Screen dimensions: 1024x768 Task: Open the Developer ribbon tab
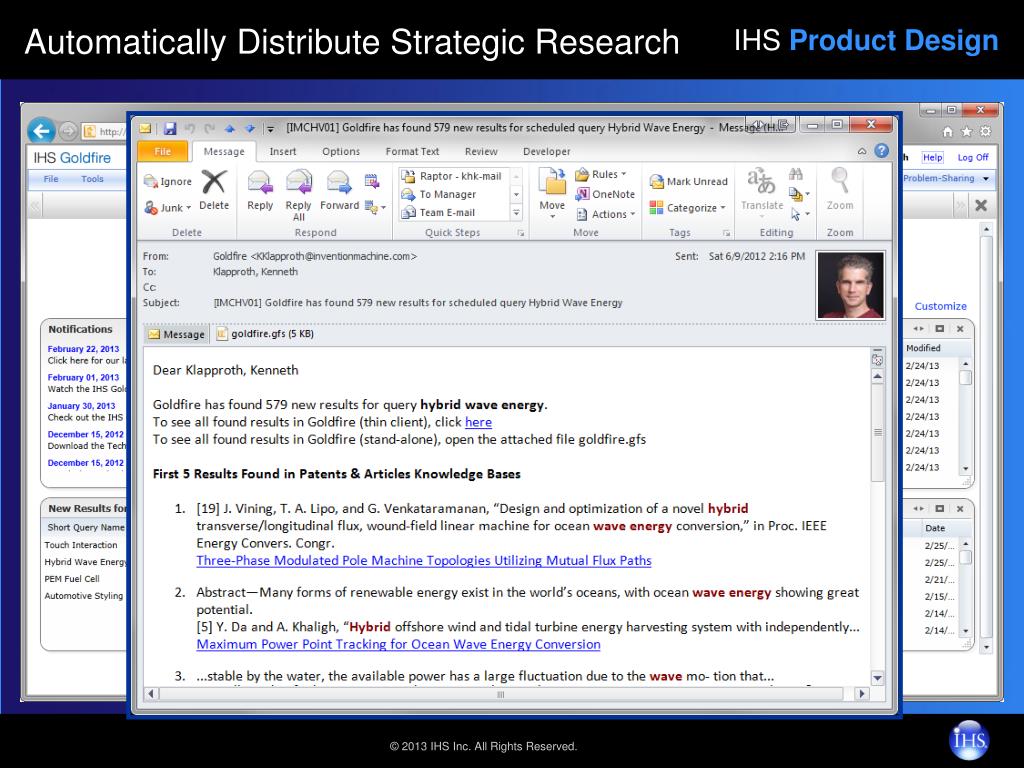[x=547, y=152]
